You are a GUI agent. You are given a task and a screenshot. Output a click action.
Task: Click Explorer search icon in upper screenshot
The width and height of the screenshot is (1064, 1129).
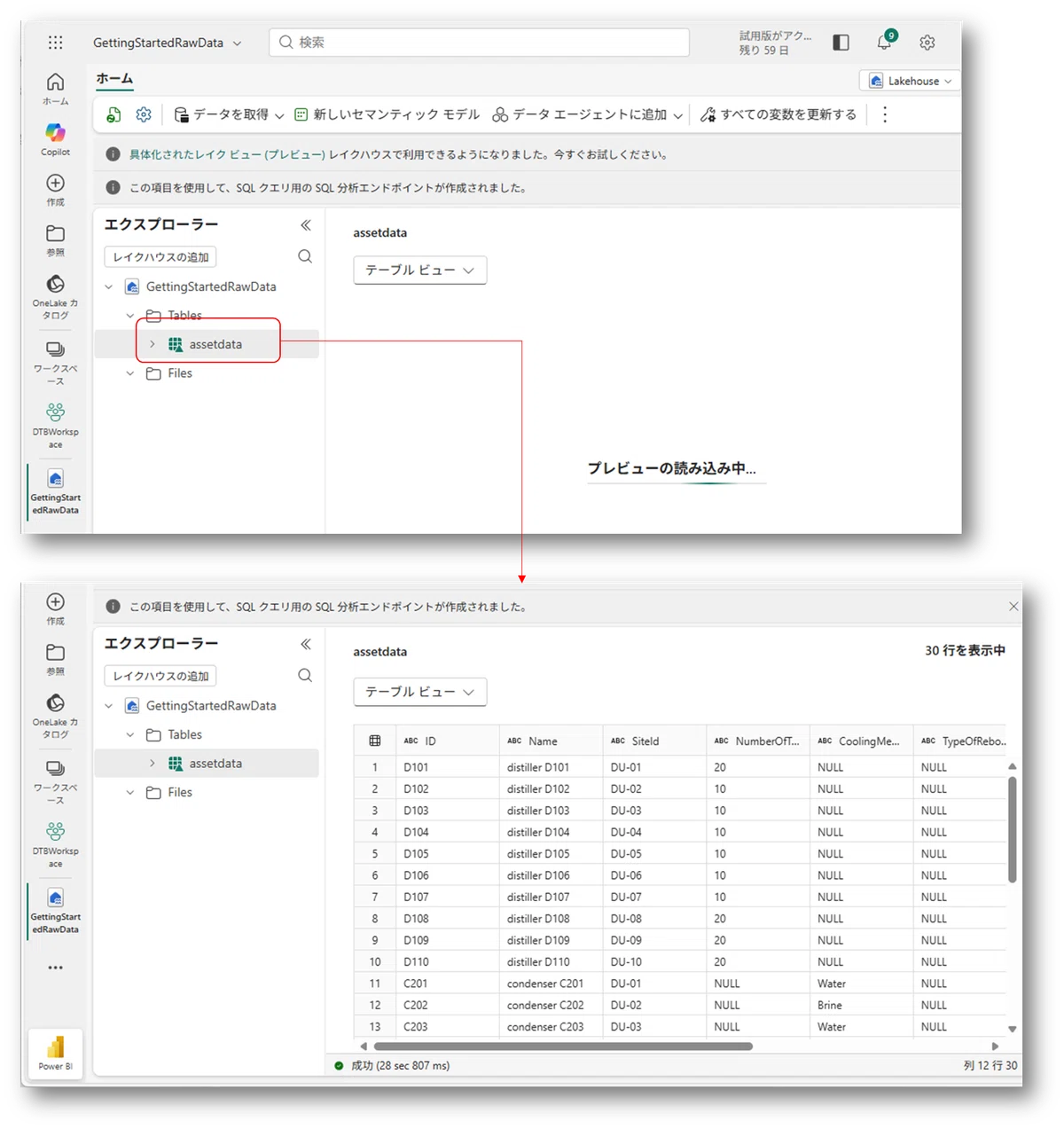click(x=305, y=256)
